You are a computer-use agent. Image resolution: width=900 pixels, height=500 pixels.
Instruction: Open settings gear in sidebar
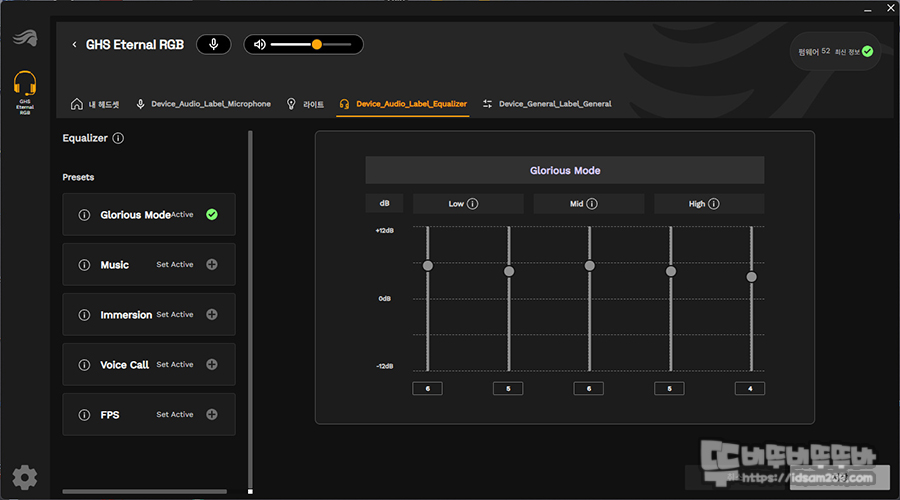(25, 478)
